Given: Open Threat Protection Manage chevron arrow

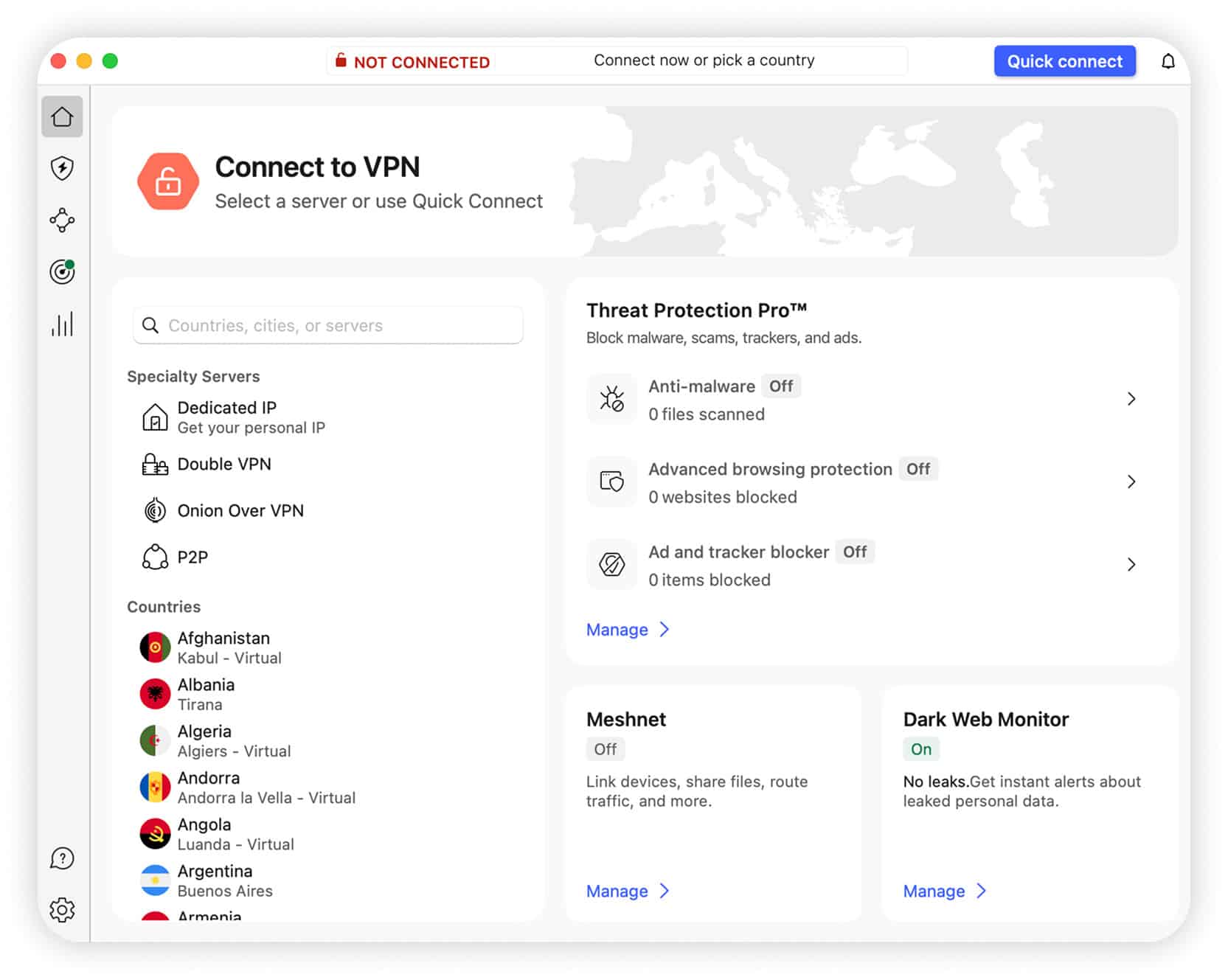Looking at the screenshot, I should coord(665,629).
